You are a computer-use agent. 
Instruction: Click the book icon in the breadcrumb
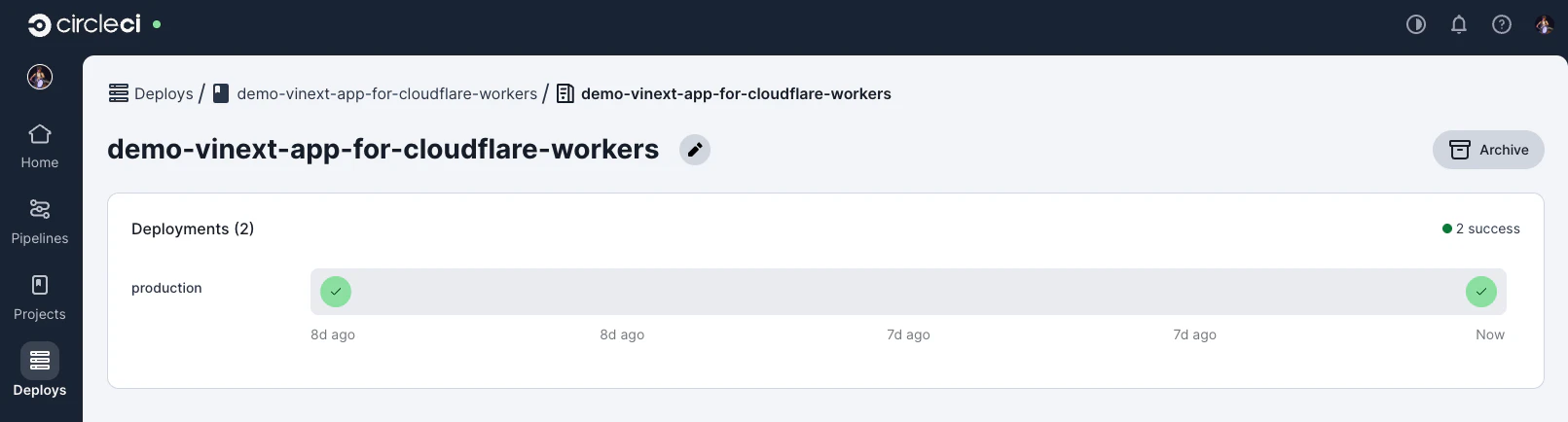tap(221, 93)
